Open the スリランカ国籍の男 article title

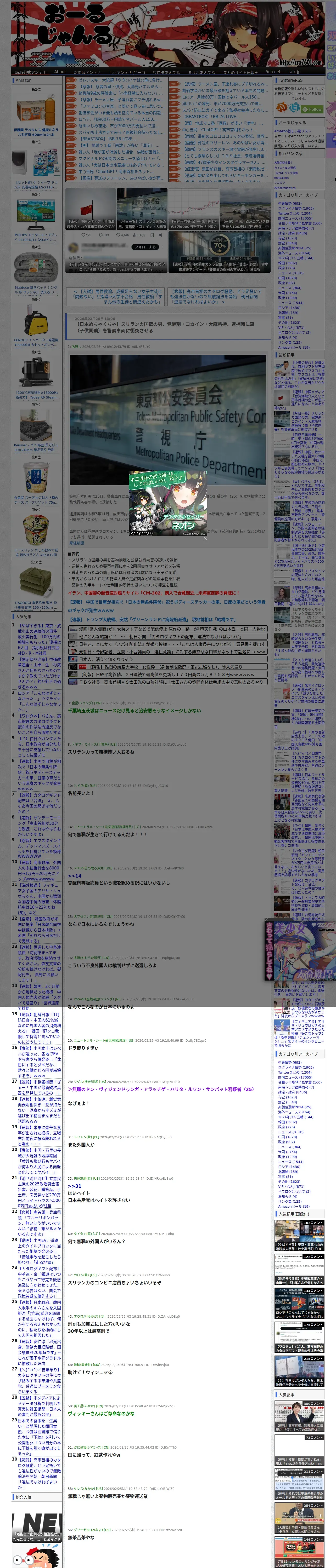[x=166, y=327]
